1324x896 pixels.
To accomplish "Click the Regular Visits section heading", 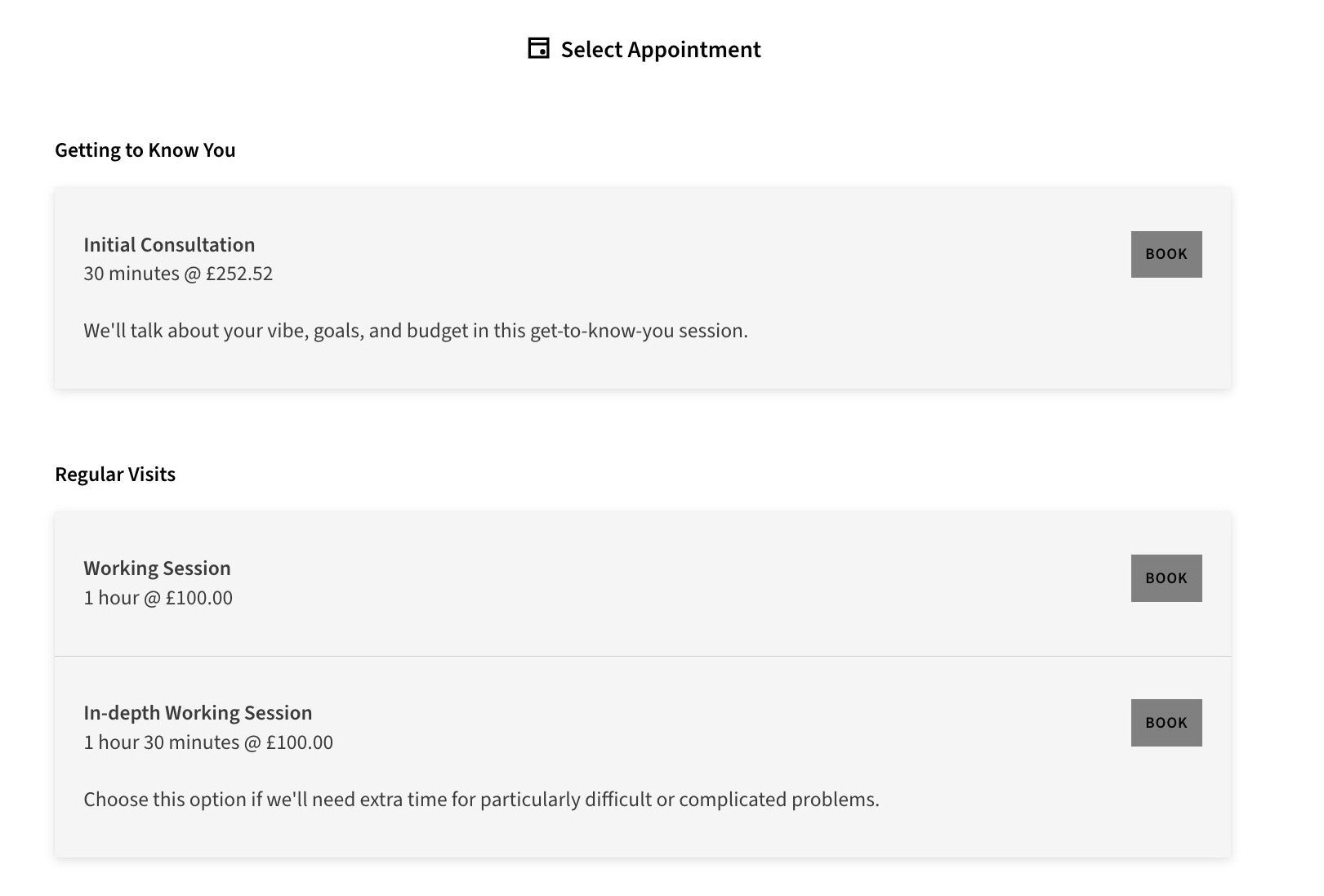I will pos(115,475).
